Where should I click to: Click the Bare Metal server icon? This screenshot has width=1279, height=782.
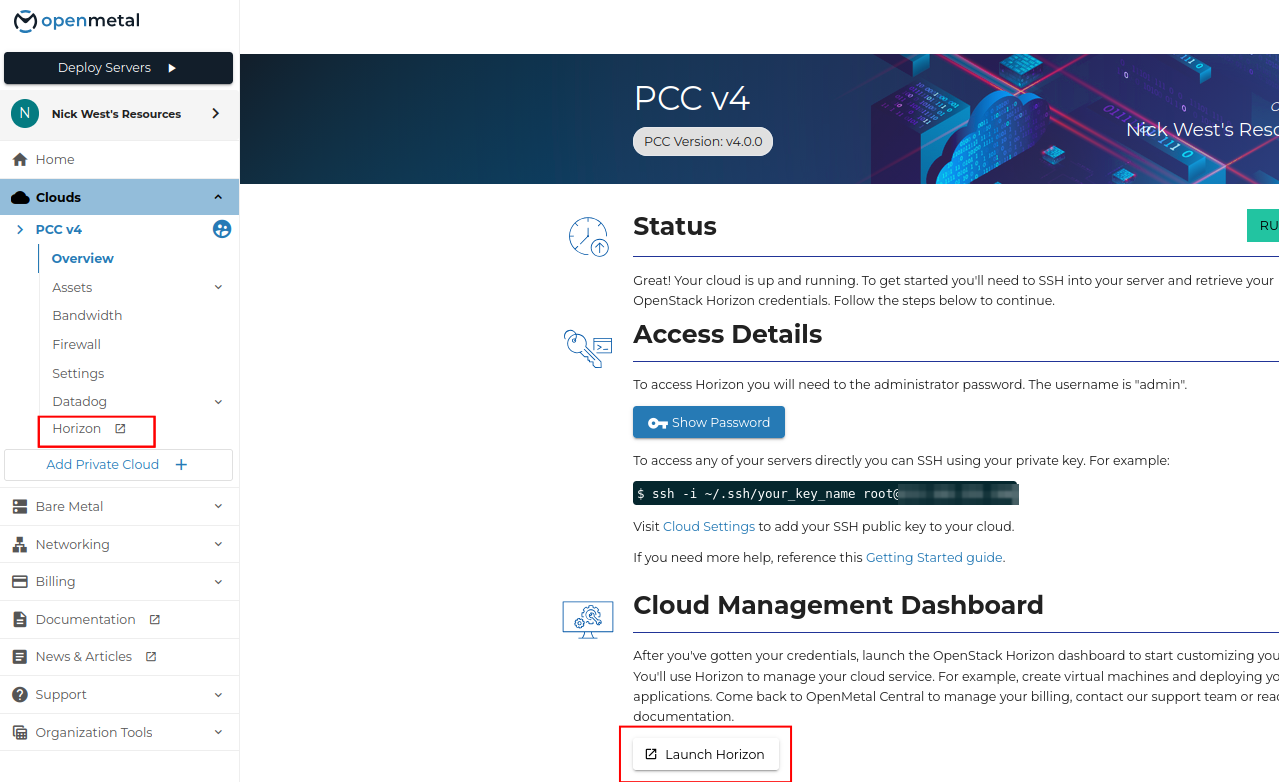click(19, 507)
